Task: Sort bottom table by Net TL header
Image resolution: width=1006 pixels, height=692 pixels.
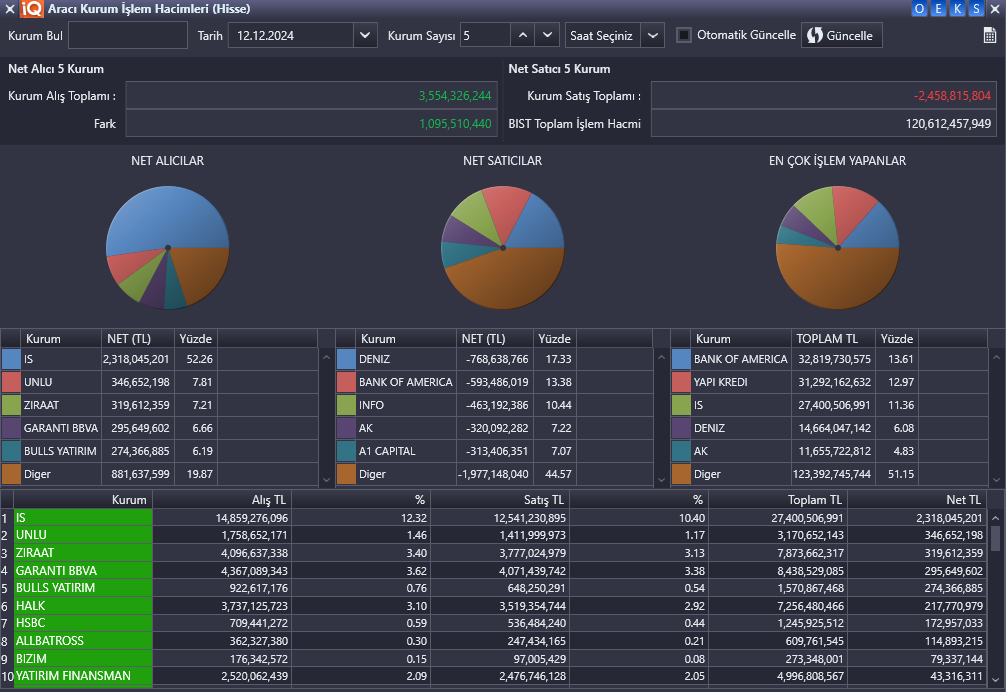Action: (917, 500)
